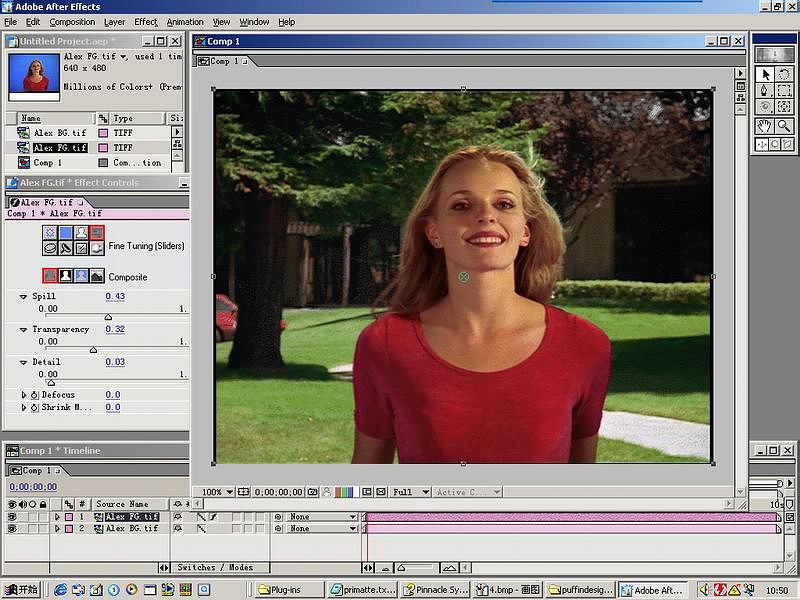
Task: Select the Hand tool
Action: [x=764, y=126]
